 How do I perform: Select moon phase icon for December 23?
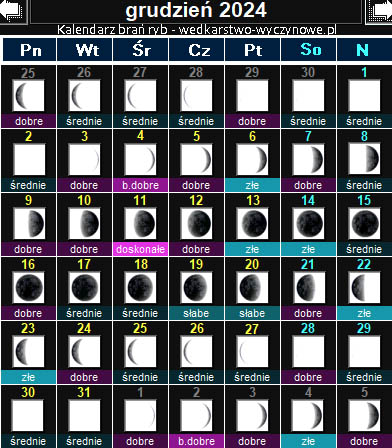(28, 352)
